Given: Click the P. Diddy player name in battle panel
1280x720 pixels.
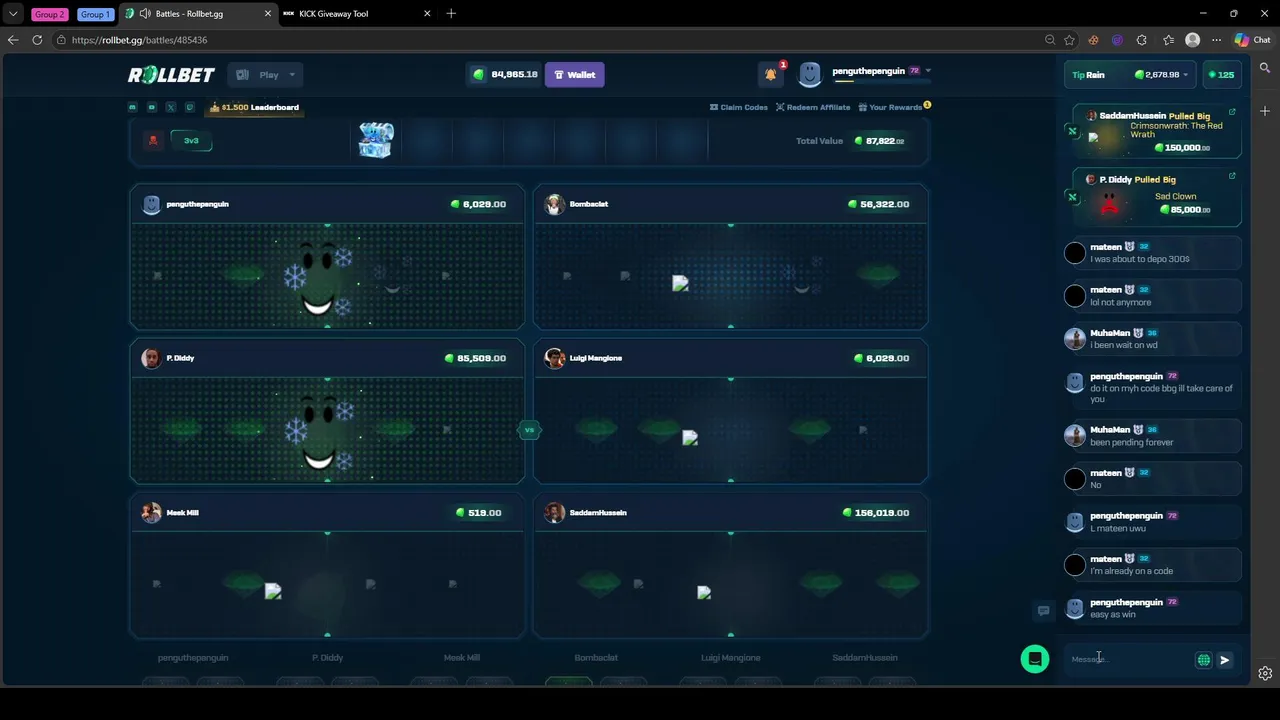Looking at the screenshot, I should coord(180,358).
